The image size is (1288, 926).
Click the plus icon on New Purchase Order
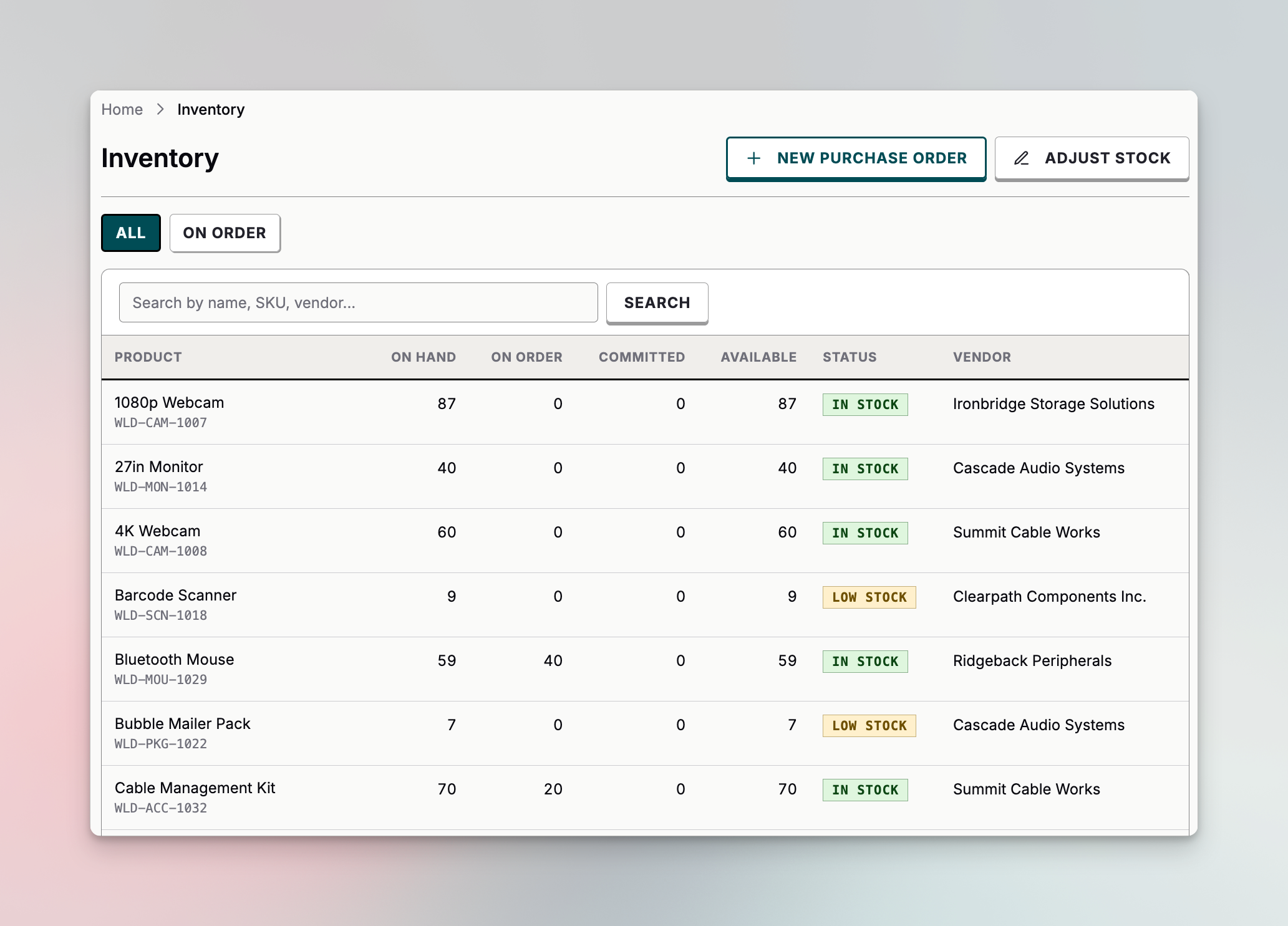pos(754,158)
